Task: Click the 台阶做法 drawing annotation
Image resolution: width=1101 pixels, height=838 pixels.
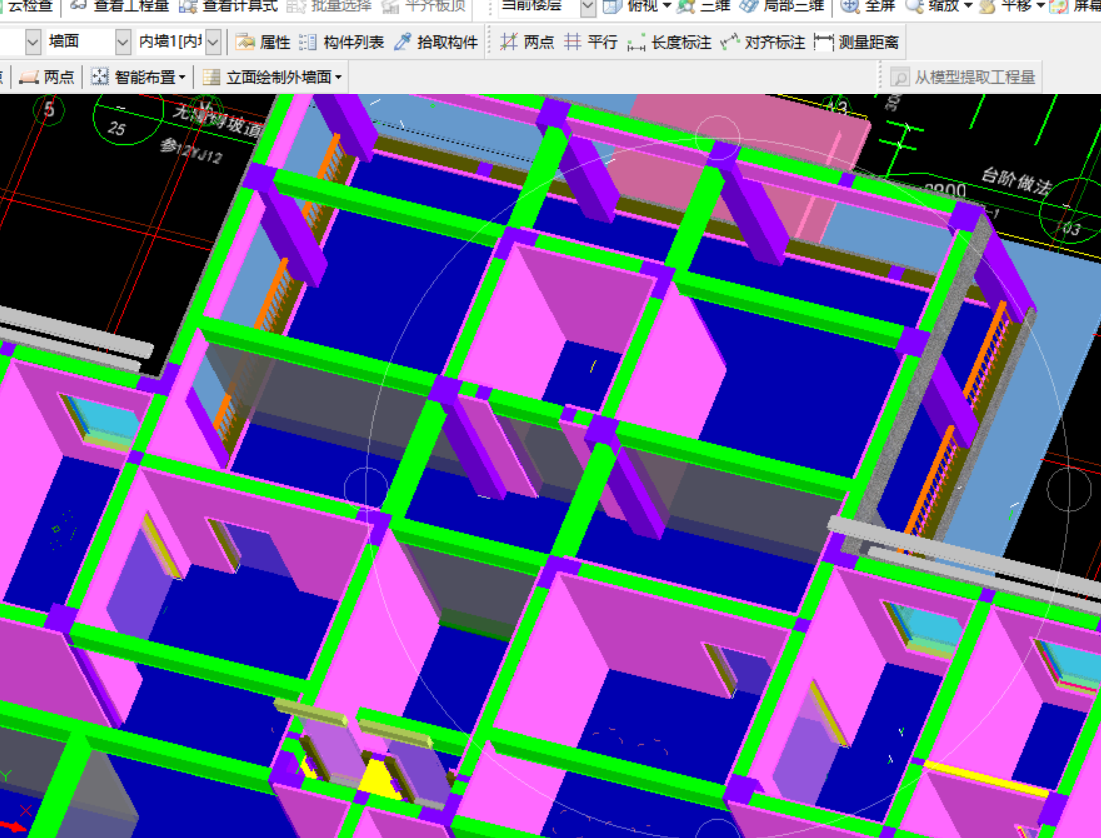Action: [x=1016, y=181]
